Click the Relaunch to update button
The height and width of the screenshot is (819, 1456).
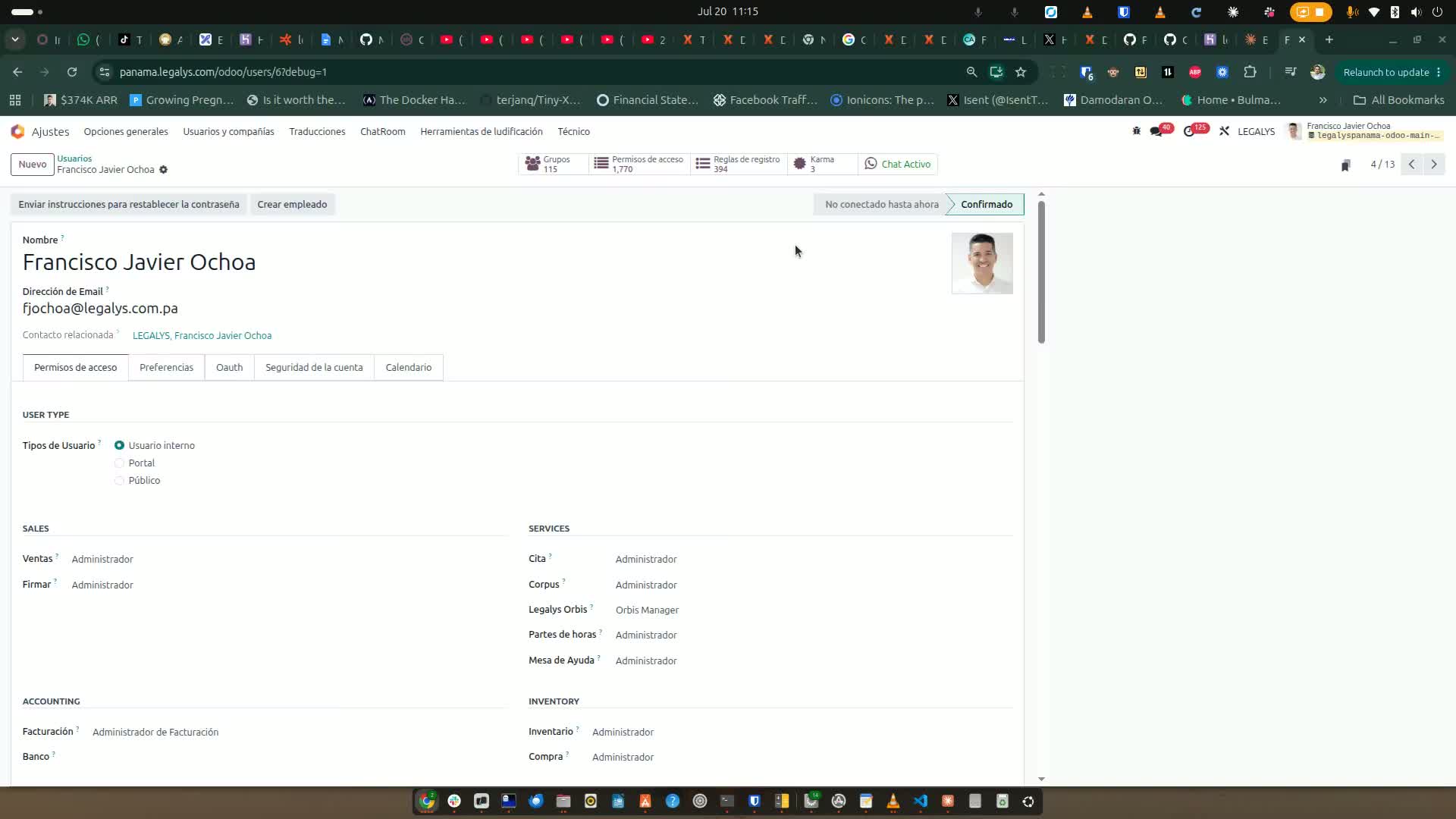[1392, 72]
